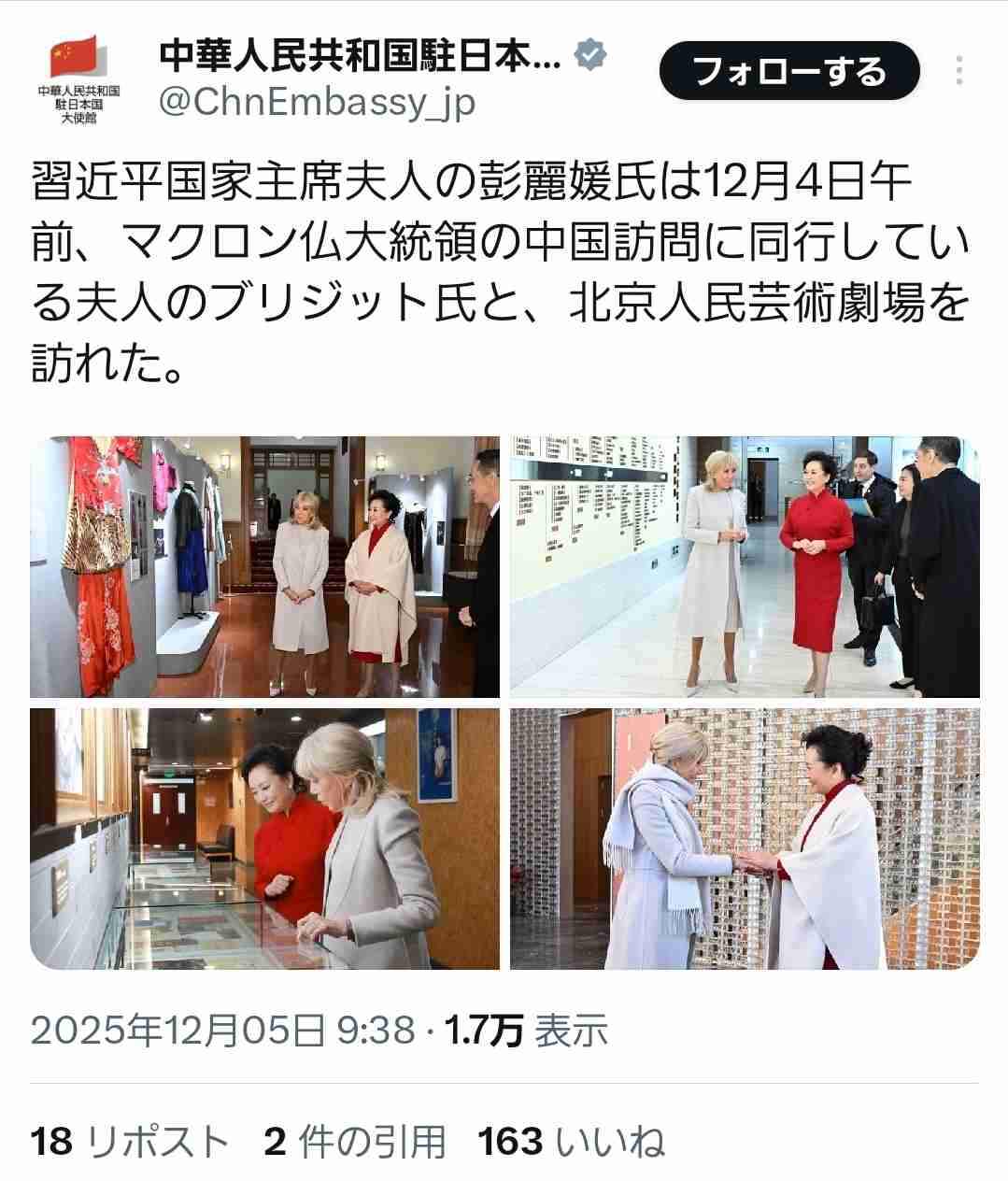This screenshot has width=1008, height=1181.
Task: Tap the フォローする follow button
Action: click(789, 71)
